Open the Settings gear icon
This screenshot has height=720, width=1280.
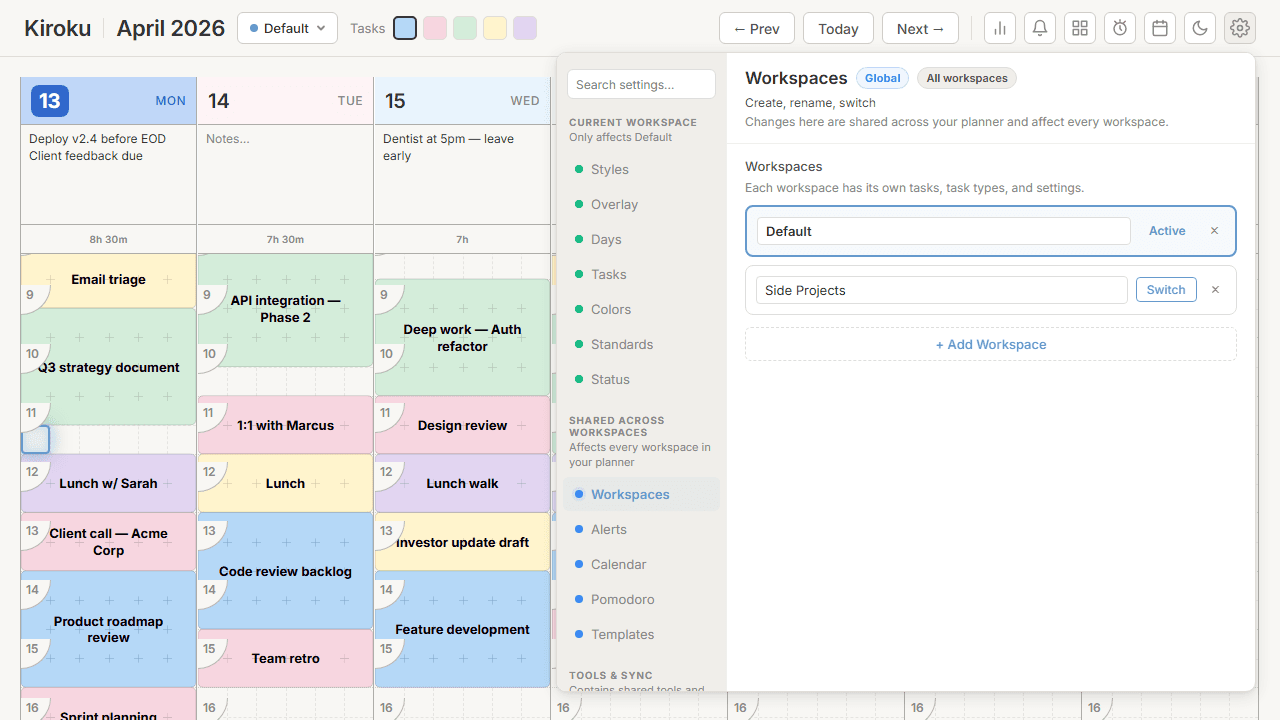tap(1239, 28)
